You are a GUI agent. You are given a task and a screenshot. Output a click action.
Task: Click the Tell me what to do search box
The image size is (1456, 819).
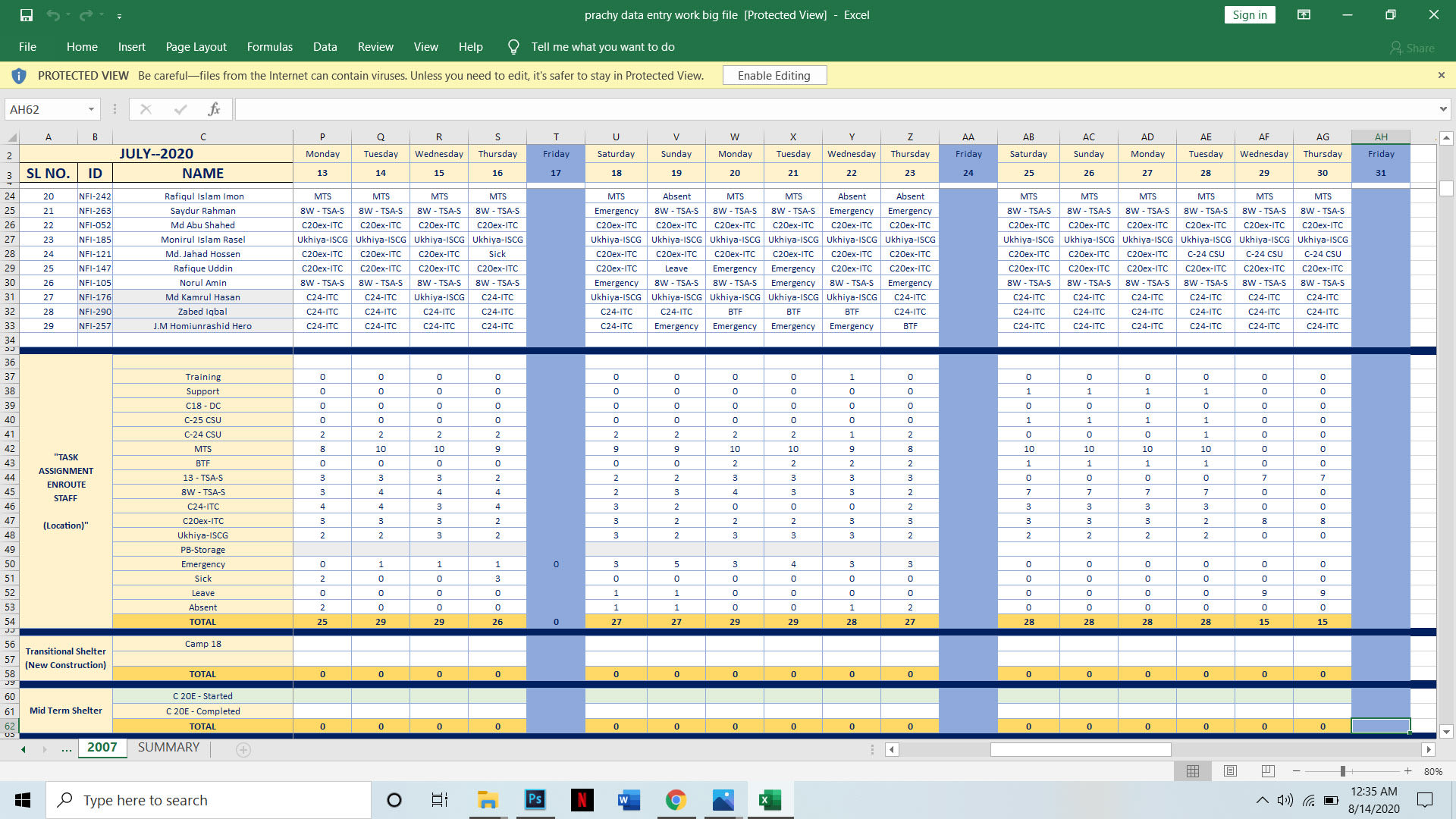click(603, 46)
